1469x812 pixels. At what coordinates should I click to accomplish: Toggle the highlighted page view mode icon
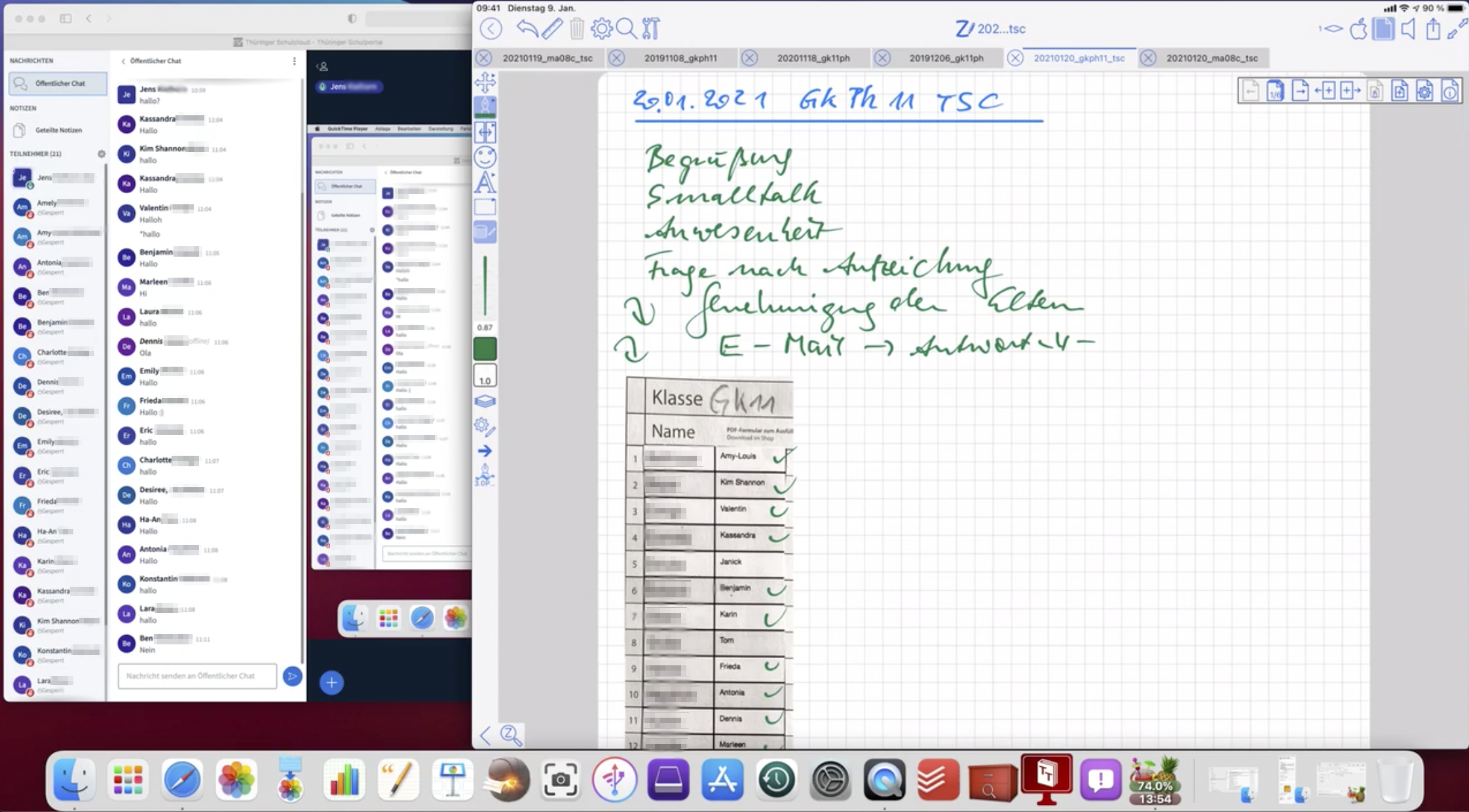click(x=1383, y=29)
